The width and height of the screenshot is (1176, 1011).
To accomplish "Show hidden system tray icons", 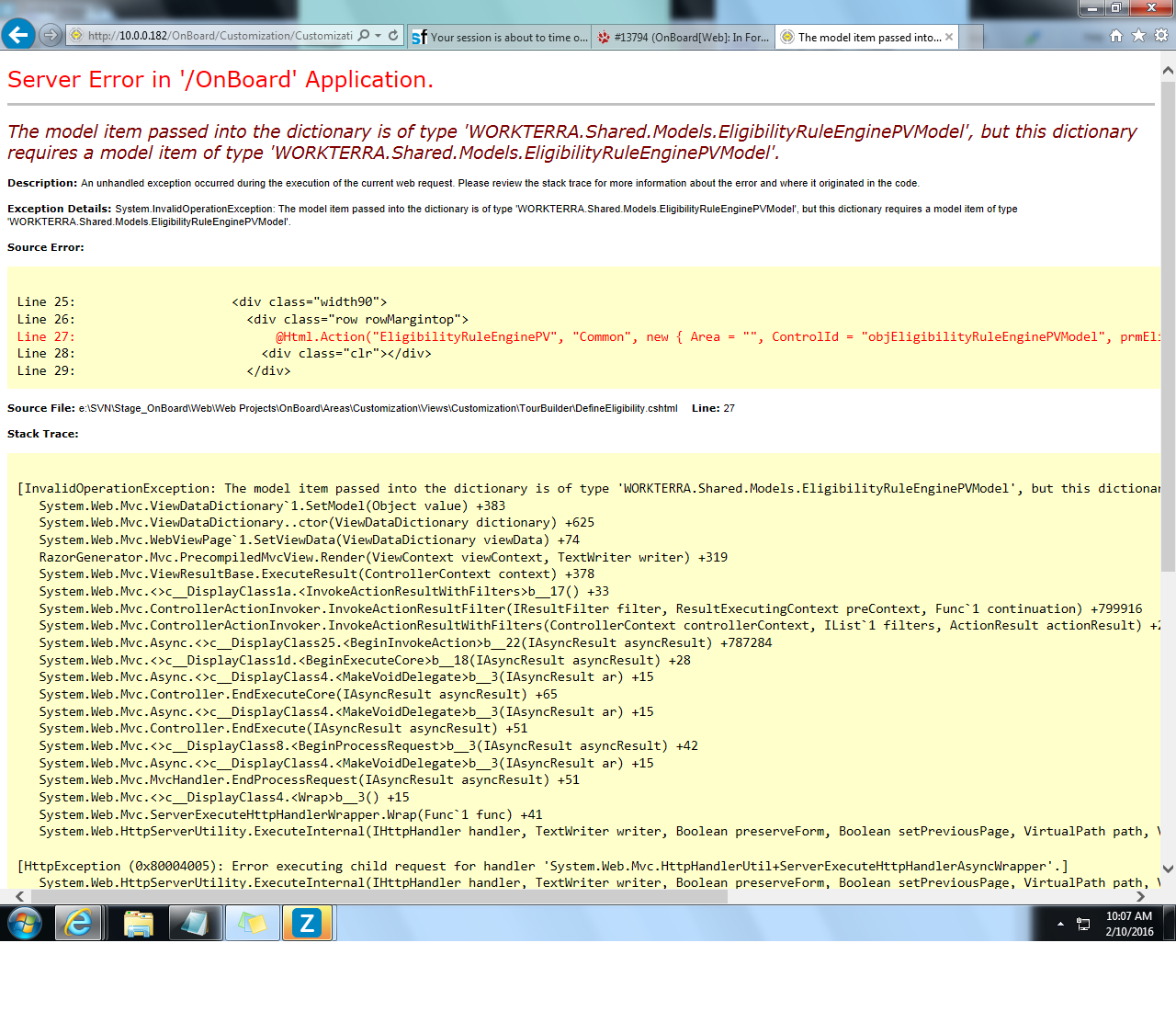I will [1060, 924].
